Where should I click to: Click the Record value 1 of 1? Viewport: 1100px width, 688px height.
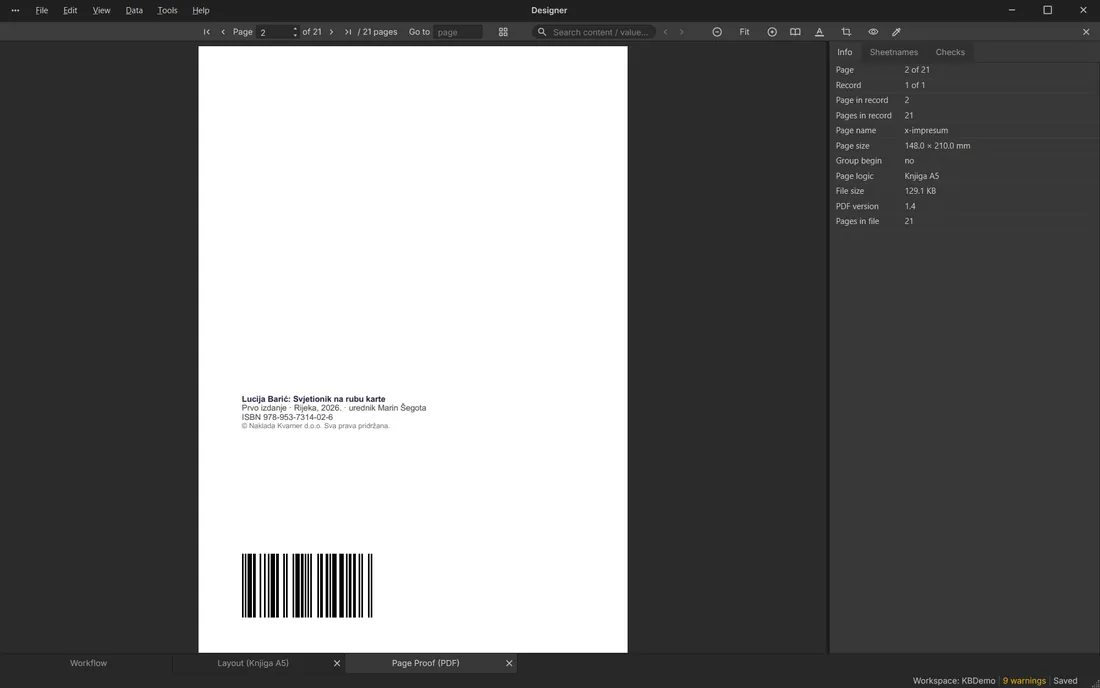(914, 85)
